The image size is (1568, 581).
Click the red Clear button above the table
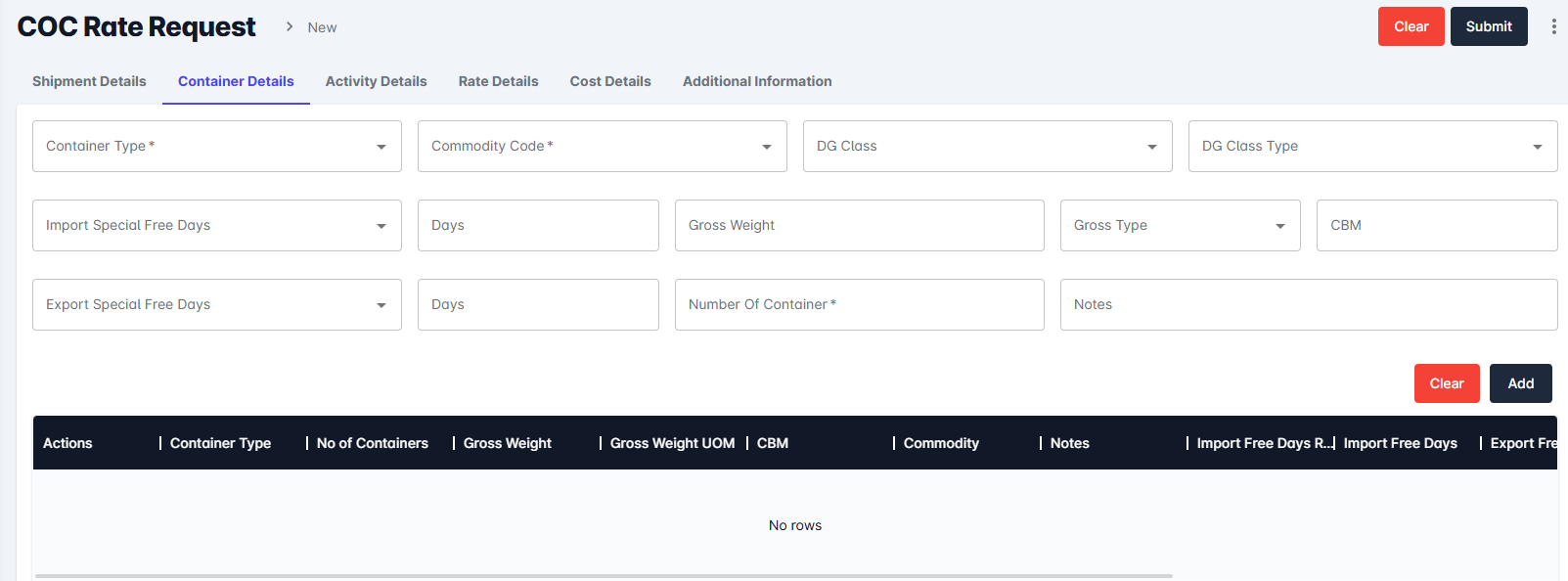(x=1446, y=383)
